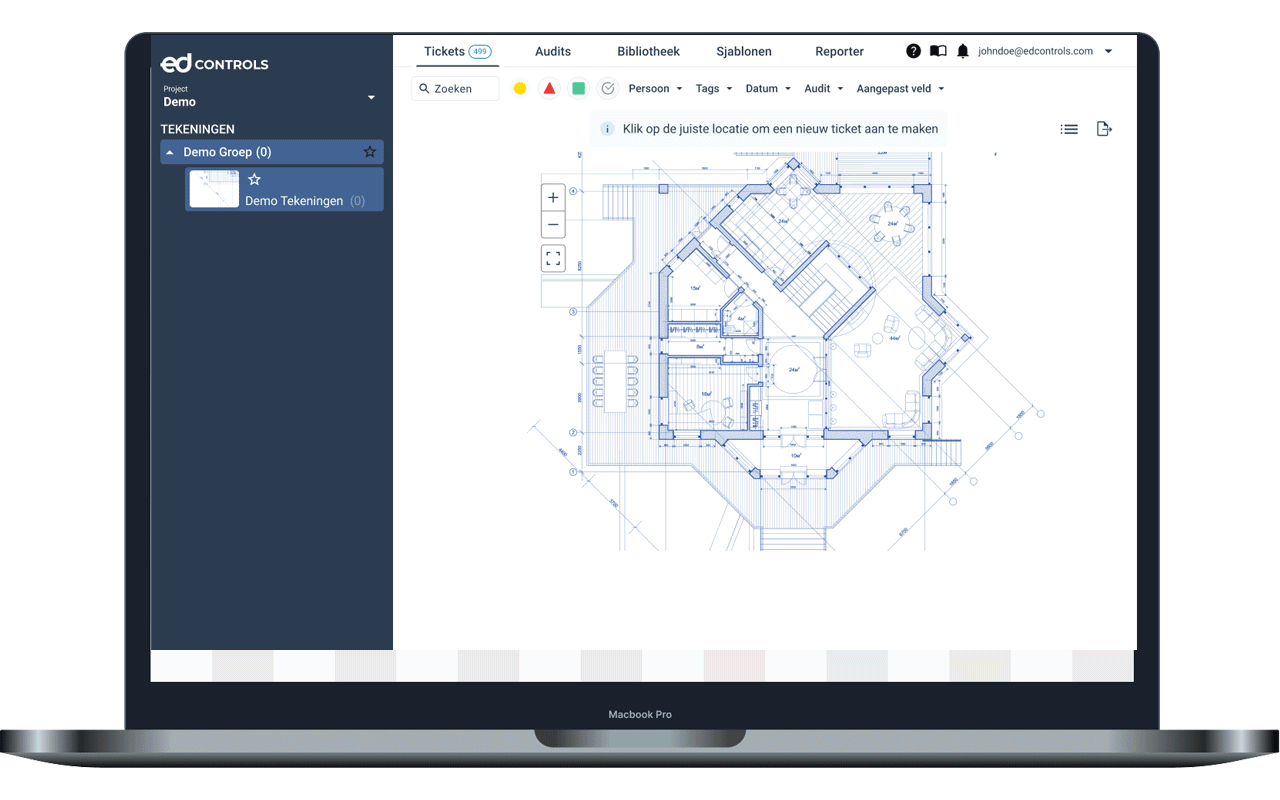Click the export icon at top right

point(1104,129)
